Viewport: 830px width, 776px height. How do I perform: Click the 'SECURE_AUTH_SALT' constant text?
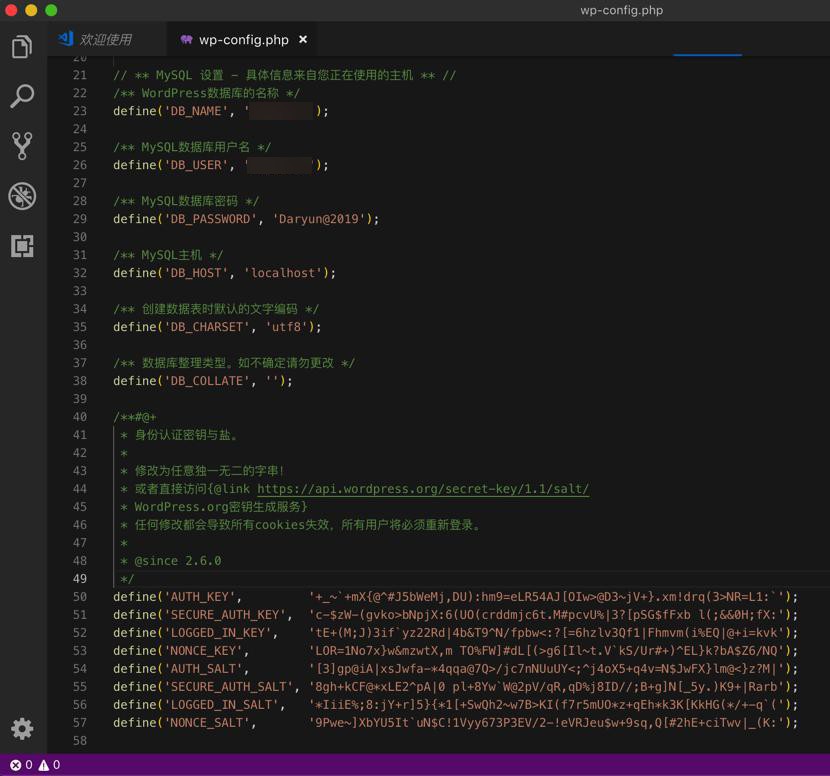click(229, 687)
